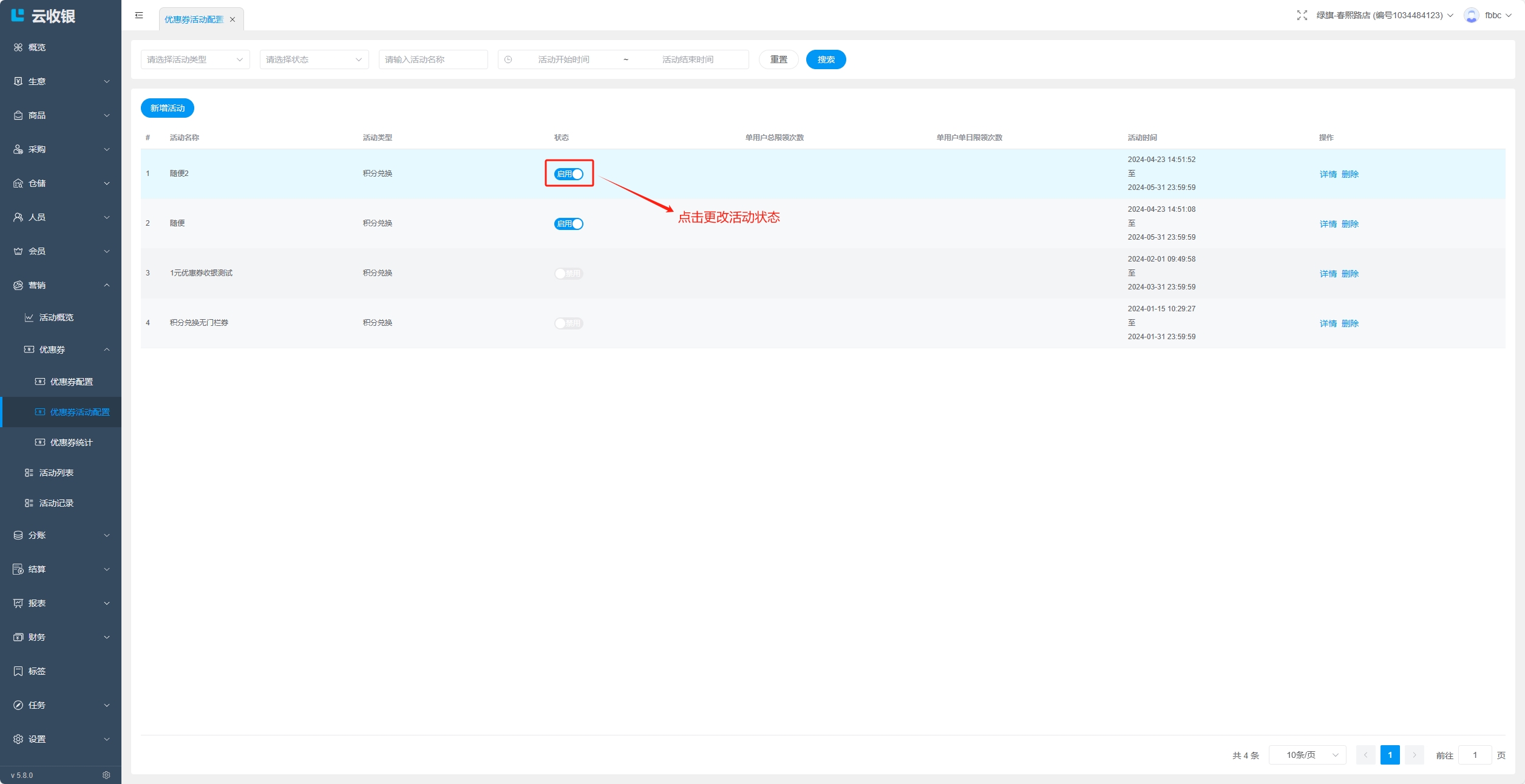Image resolution: width=1525 pixels, height=784 pixels.
Task: Click the user avatar icon
Action: click(x=1471, y=16)
